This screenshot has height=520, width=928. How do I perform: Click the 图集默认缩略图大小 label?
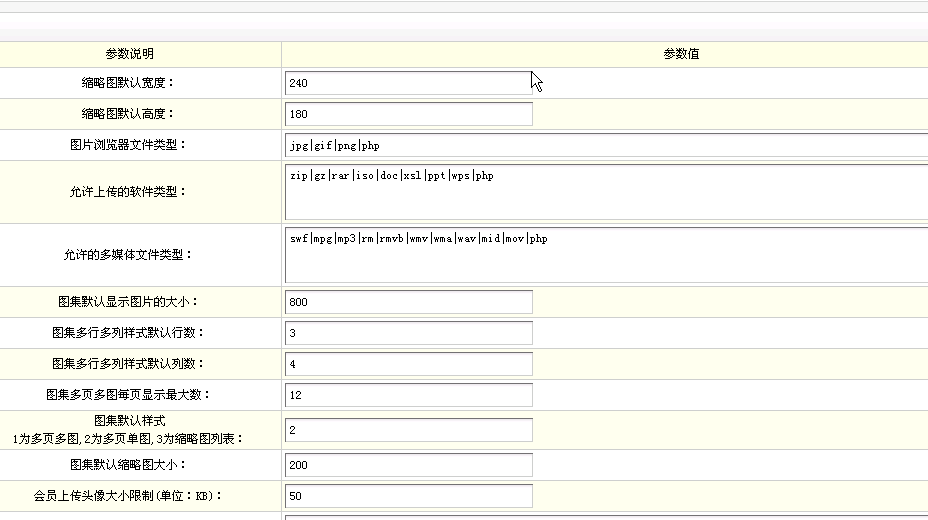point(128,465)
